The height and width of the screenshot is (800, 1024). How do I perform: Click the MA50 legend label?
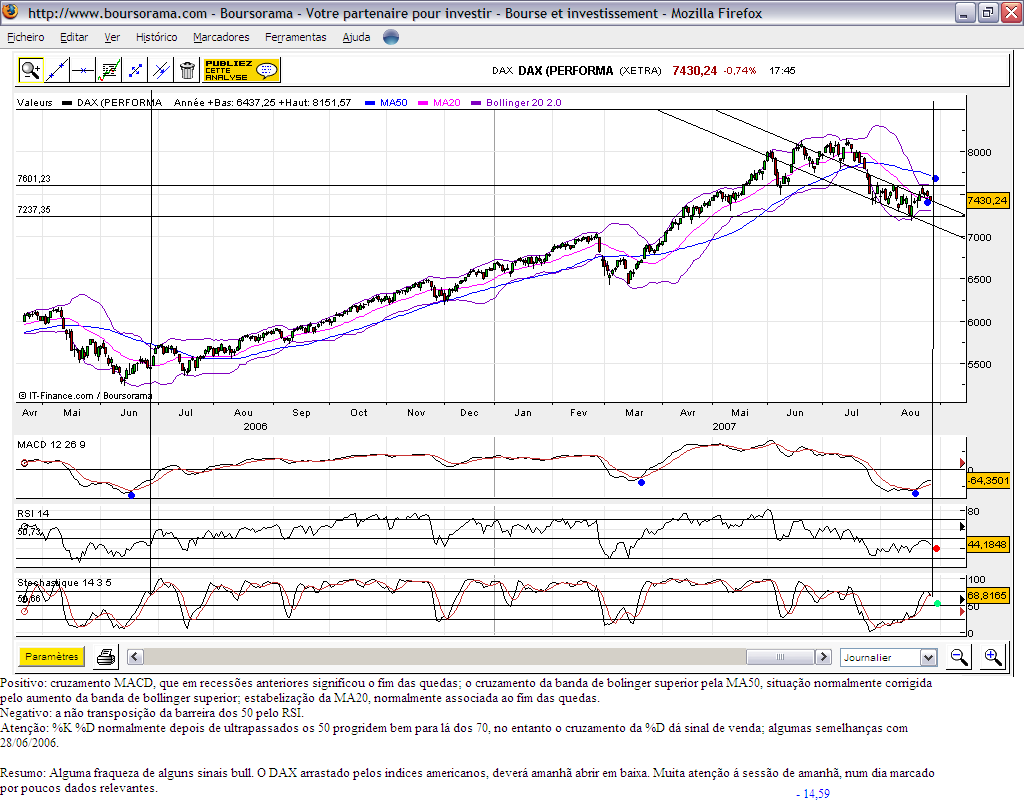tap(393, 103)
